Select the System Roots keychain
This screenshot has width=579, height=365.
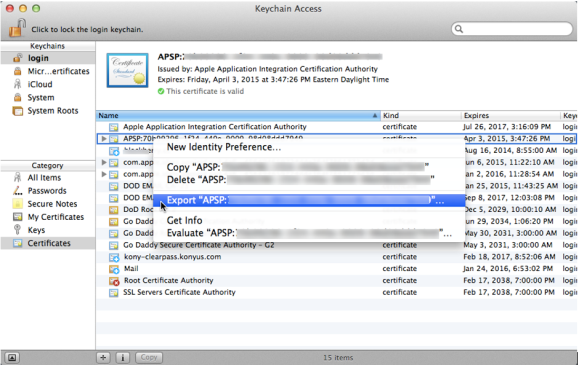(x=48, y=111)
